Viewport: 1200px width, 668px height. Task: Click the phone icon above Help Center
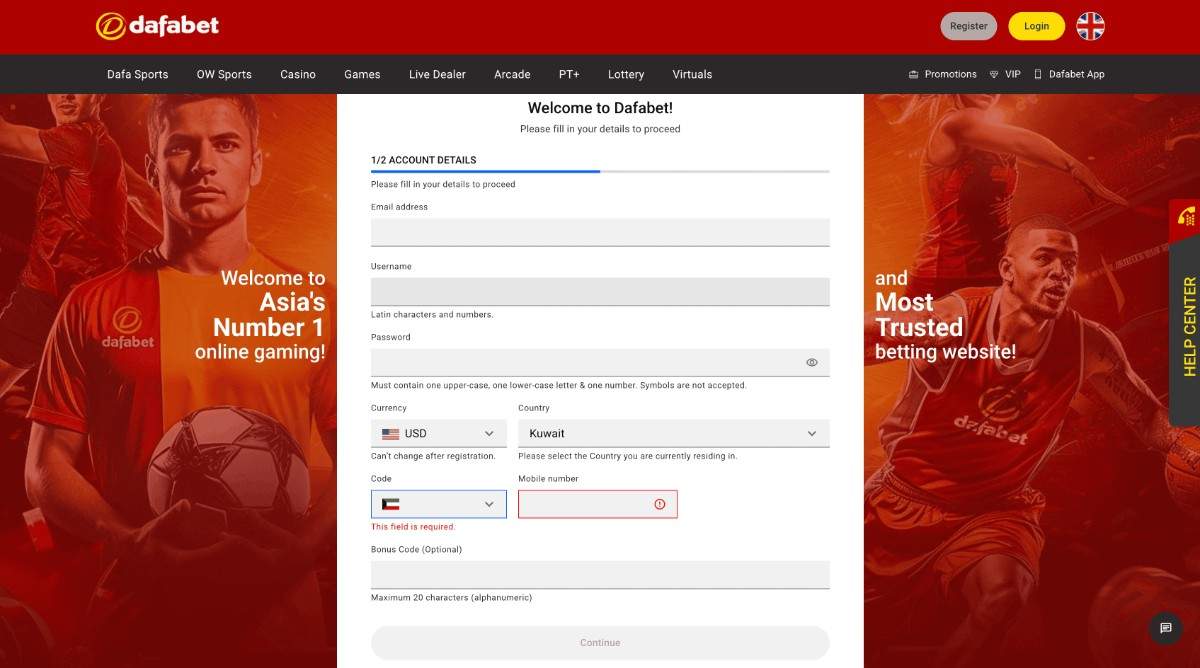[1187, 216]
